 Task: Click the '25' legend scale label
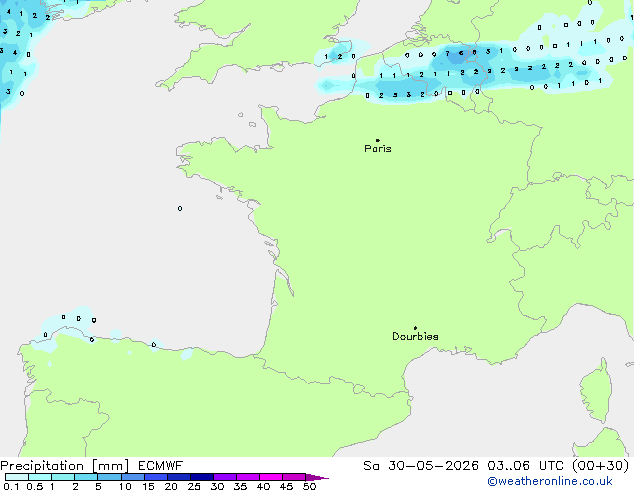[x=194, y=486]
